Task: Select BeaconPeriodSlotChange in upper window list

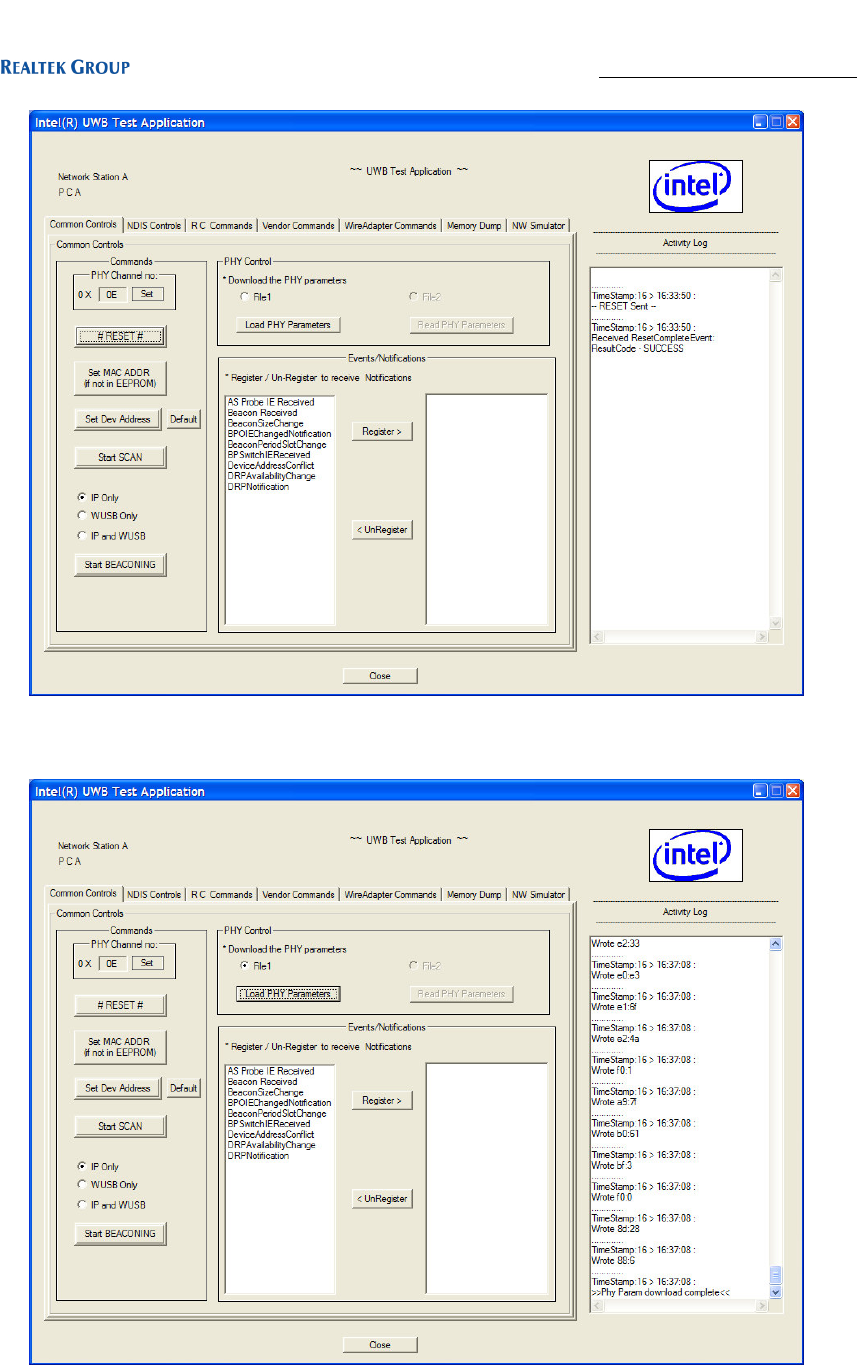Action: (277, 444)
